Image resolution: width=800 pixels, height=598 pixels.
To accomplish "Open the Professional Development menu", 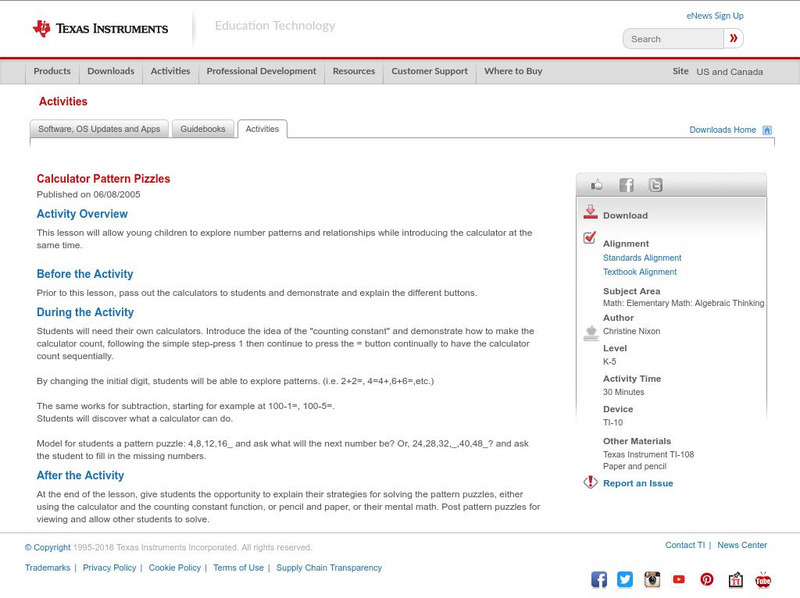I will coord(261,71).
